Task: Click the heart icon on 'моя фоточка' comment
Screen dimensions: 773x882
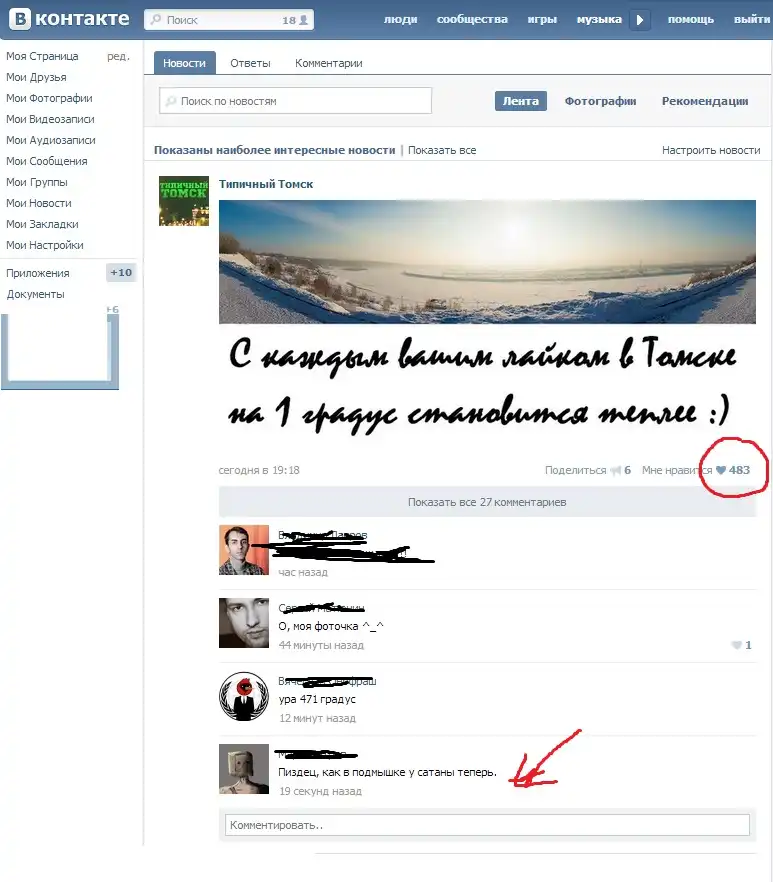Action: coord(735,645)
